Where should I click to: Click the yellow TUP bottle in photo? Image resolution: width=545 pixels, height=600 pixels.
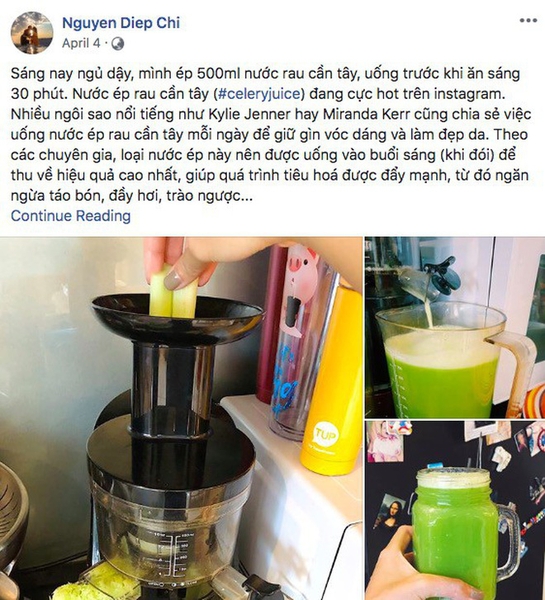tap(331, 381)
